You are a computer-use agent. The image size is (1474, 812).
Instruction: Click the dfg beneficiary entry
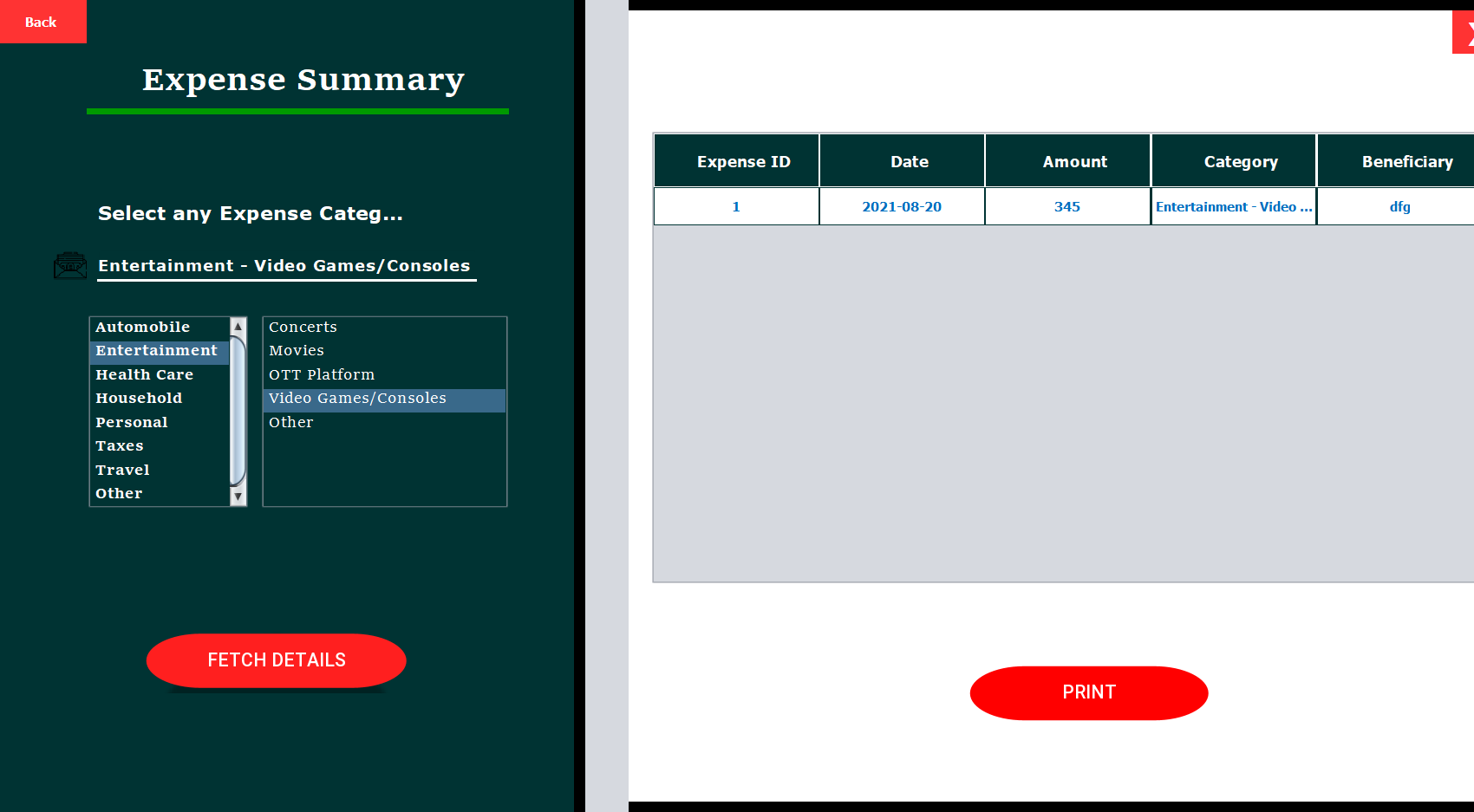coord(1401,206)
